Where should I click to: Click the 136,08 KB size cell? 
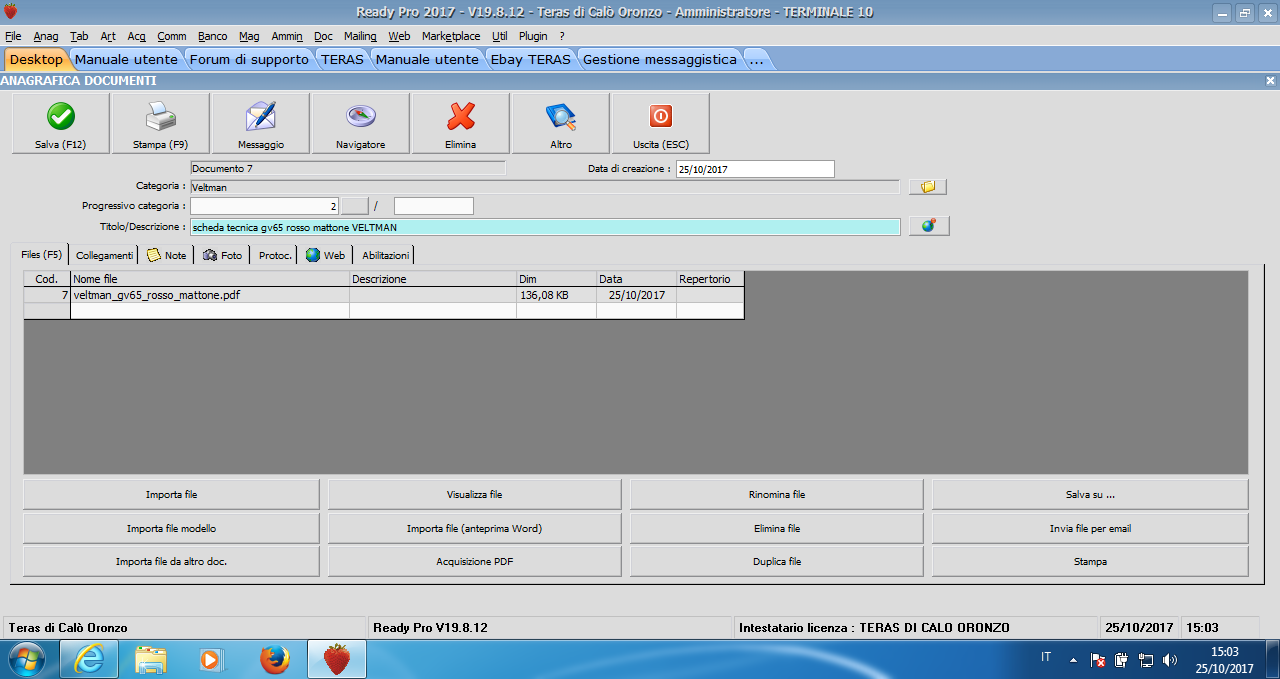coord(556,295)
